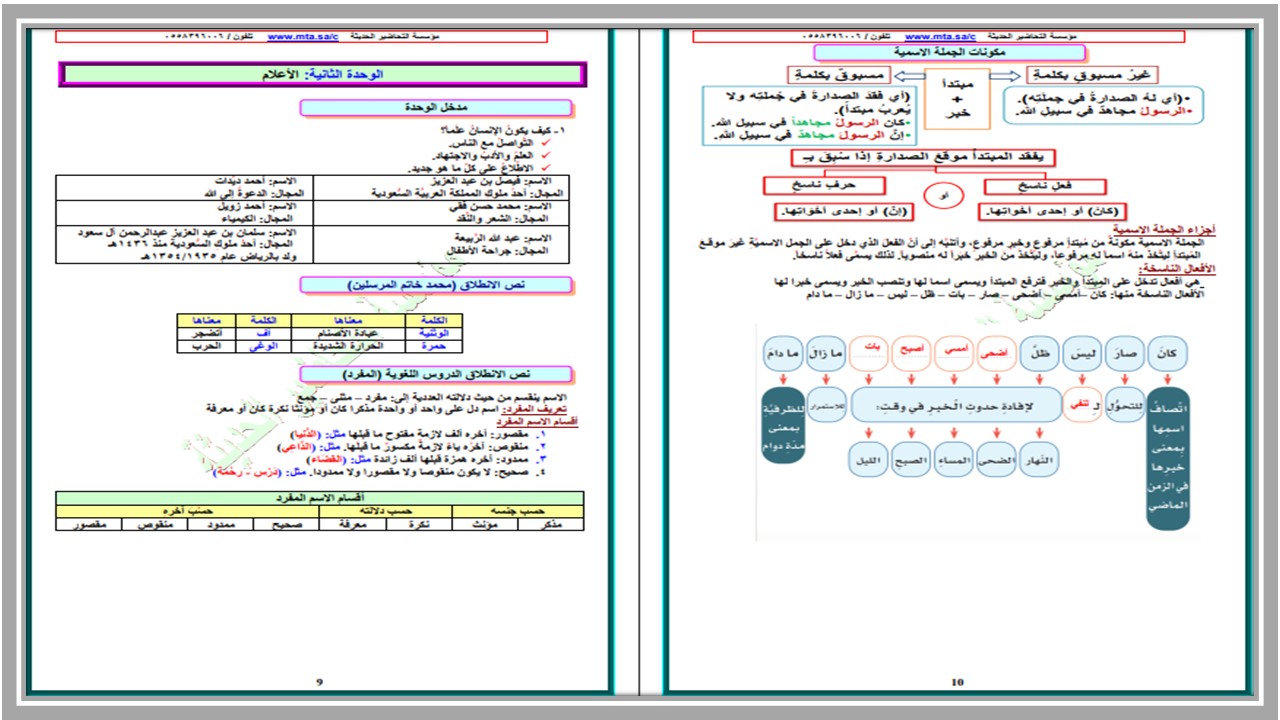Select the meaning 'أتضجر'
Screen dimensions: 1280x720
[x=208, y=332]
